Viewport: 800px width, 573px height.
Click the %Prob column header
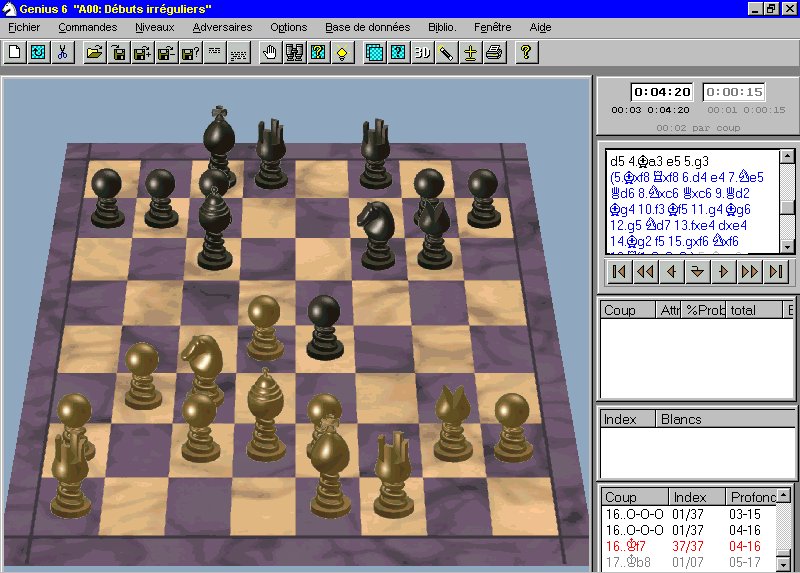tap(704, 310)
